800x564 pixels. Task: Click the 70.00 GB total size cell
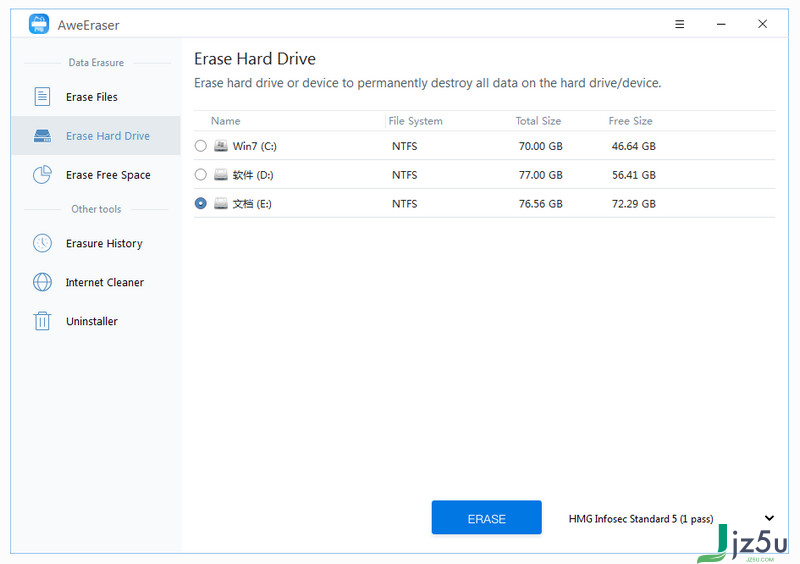pyautogui.click(x=540, y=146)
